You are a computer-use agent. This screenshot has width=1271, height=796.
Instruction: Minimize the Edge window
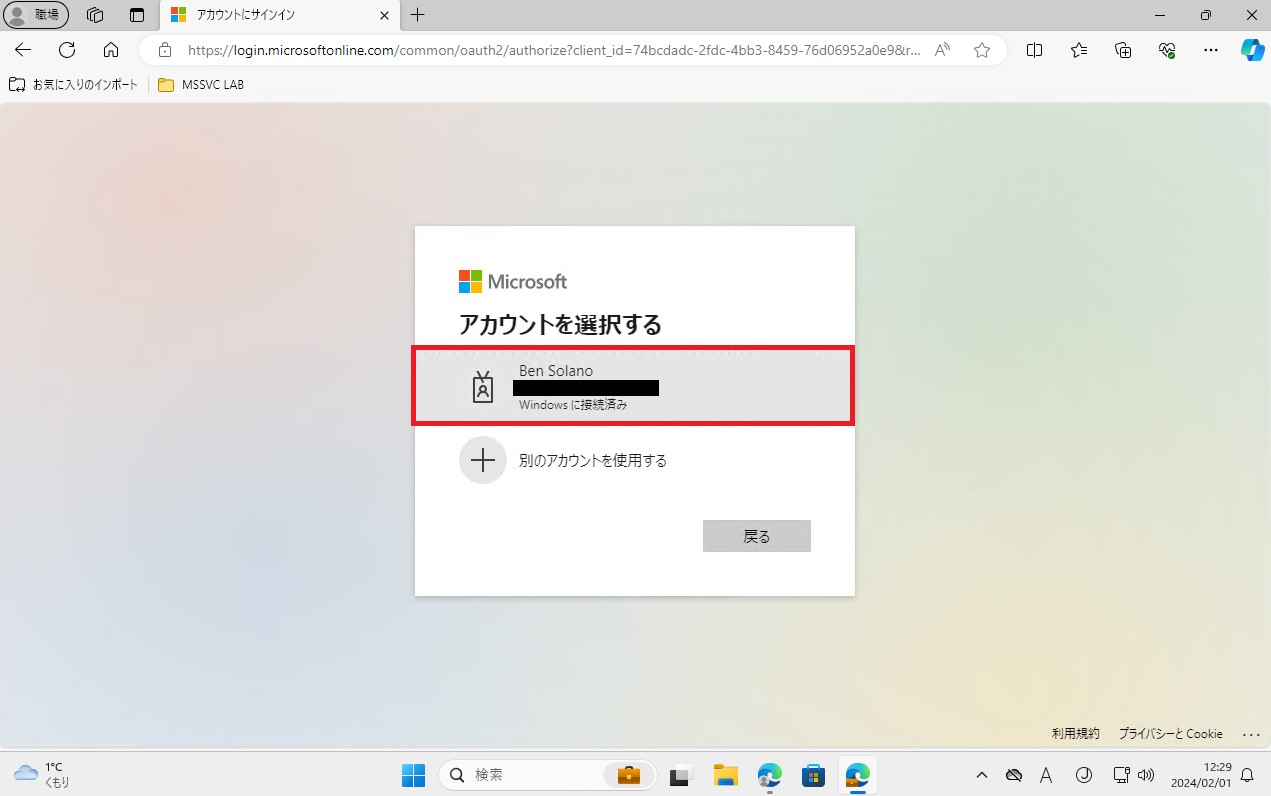[1159, 15]
